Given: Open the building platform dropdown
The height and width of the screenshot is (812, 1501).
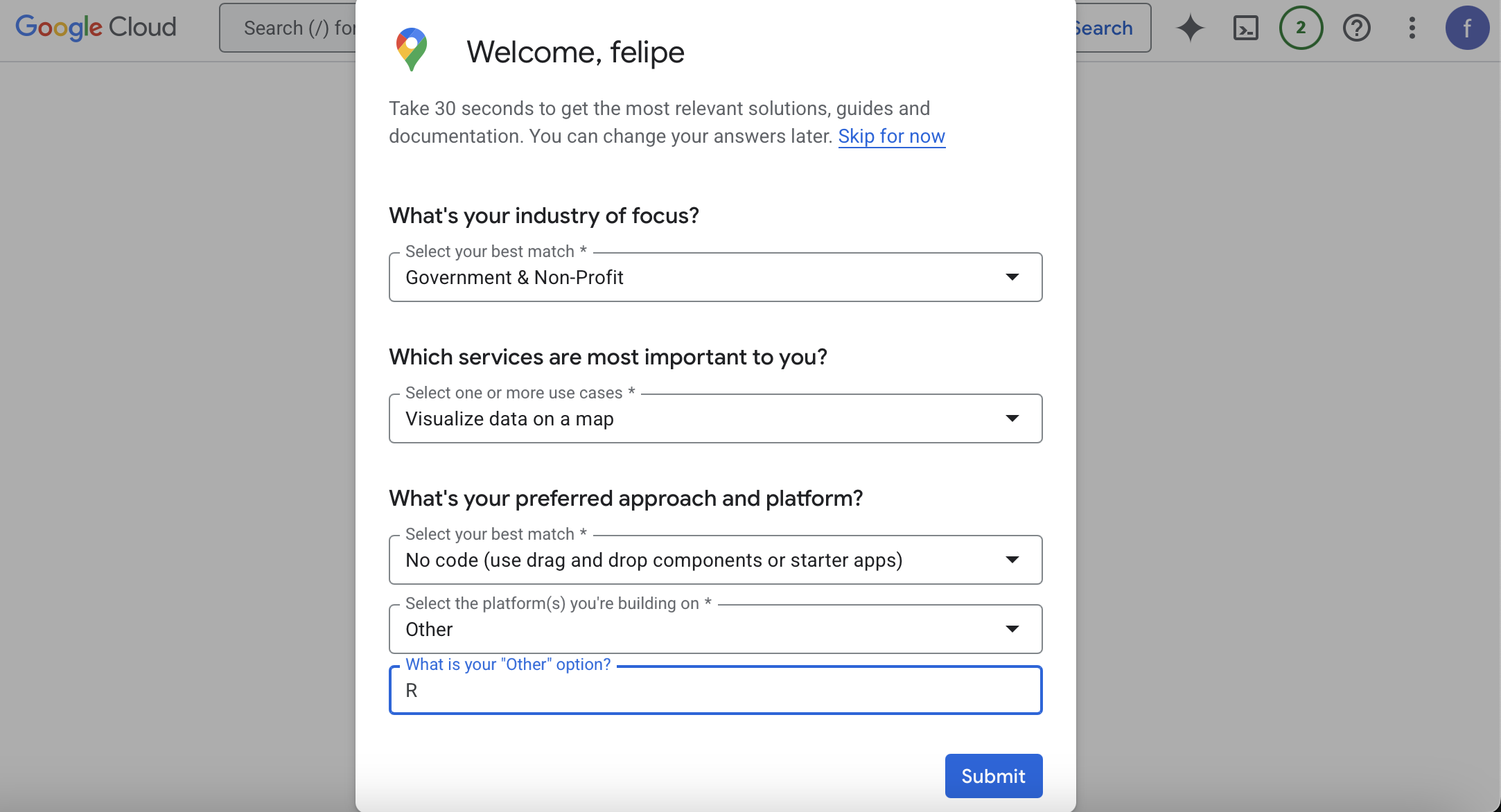Looking at the screenshot, I should point(714,629).
